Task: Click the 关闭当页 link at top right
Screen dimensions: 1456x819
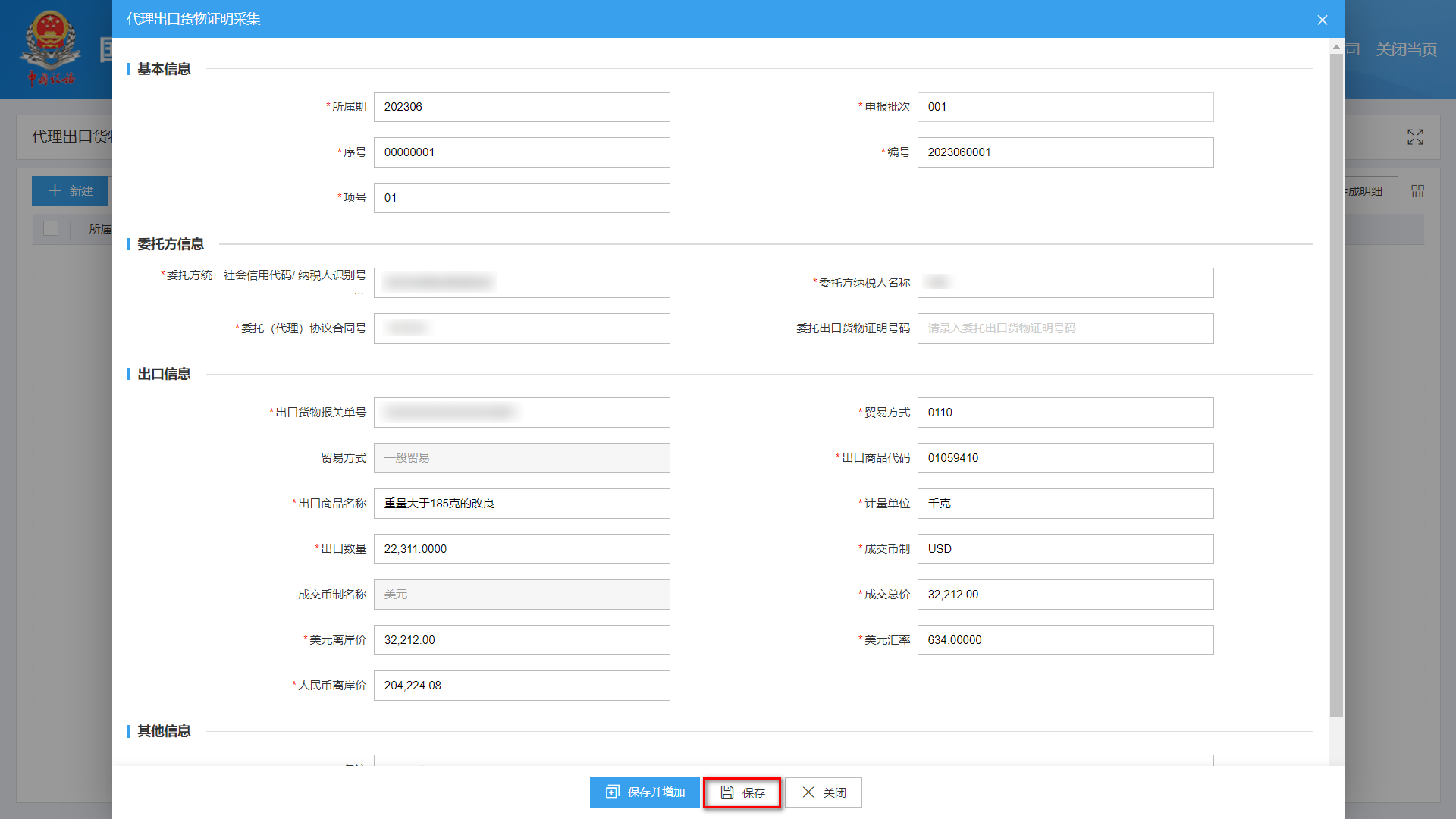Action: pyautogui.click(x=1406, y=50)
